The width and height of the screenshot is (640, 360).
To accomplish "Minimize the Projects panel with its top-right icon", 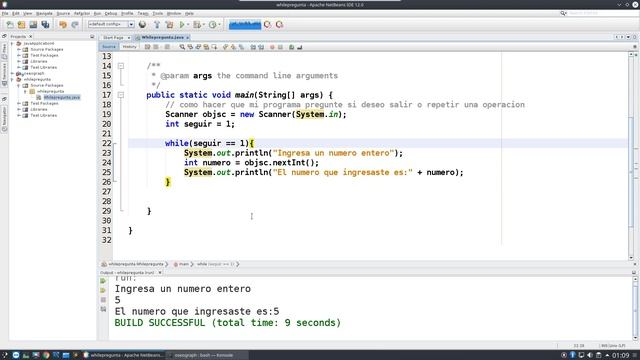I will (x=92, y=37).
